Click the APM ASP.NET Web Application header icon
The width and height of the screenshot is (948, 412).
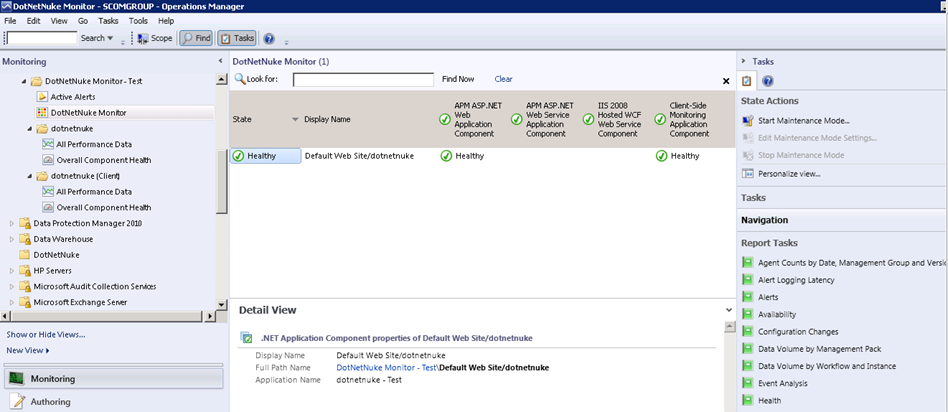tap(445, 119)
